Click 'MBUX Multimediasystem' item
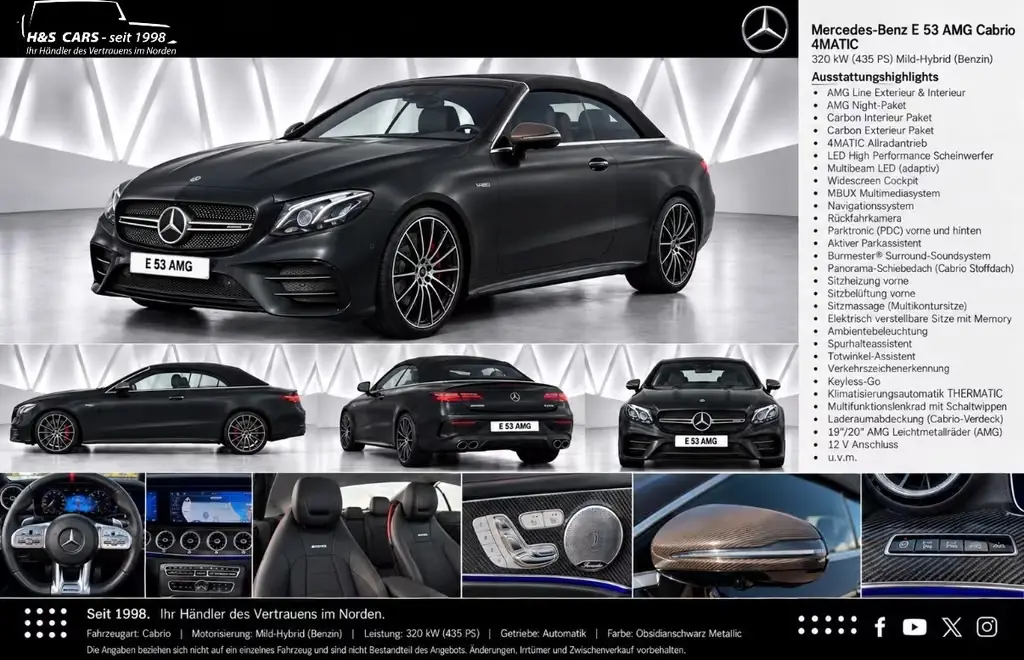 tap(884, 193)
